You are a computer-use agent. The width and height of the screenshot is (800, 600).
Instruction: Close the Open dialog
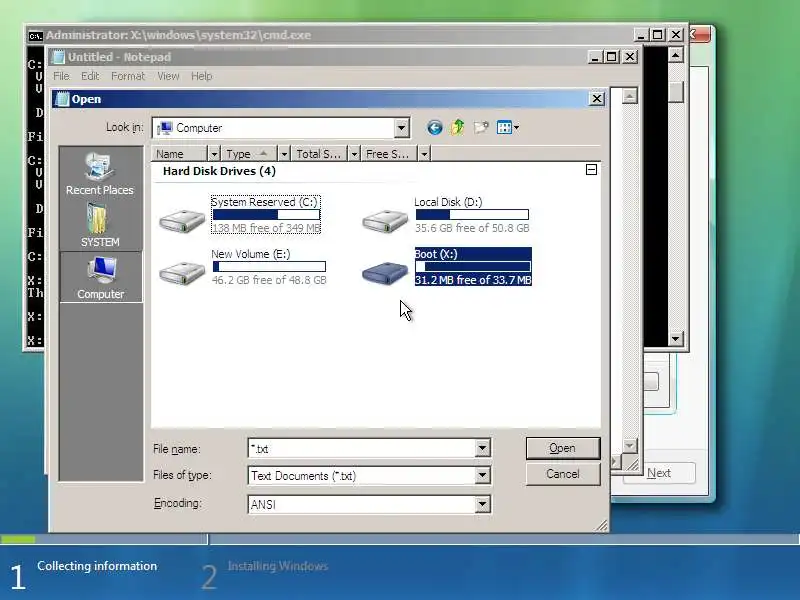597,98
